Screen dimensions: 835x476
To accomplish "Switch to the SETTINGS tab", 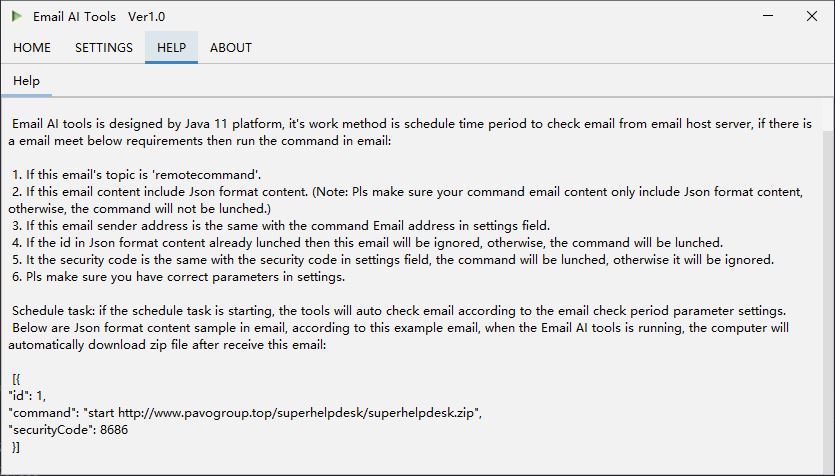I will (103, 48).
